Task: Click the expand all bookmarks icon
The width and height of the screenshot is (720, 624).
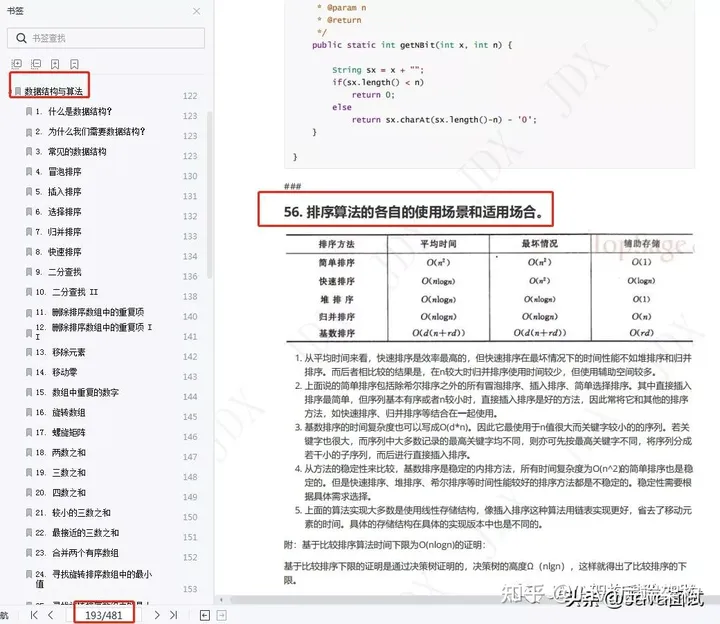Action: 17,64
